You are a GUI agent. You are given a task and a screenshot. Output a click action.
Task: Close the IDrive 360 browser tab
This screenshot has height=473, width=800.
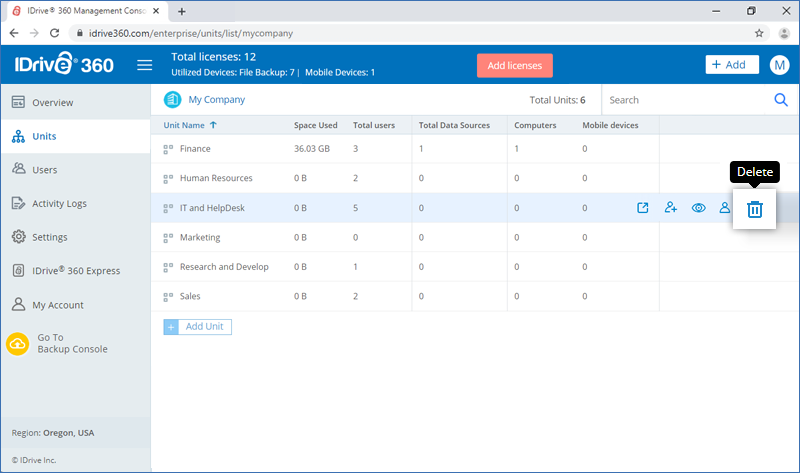tap(156, 11)
